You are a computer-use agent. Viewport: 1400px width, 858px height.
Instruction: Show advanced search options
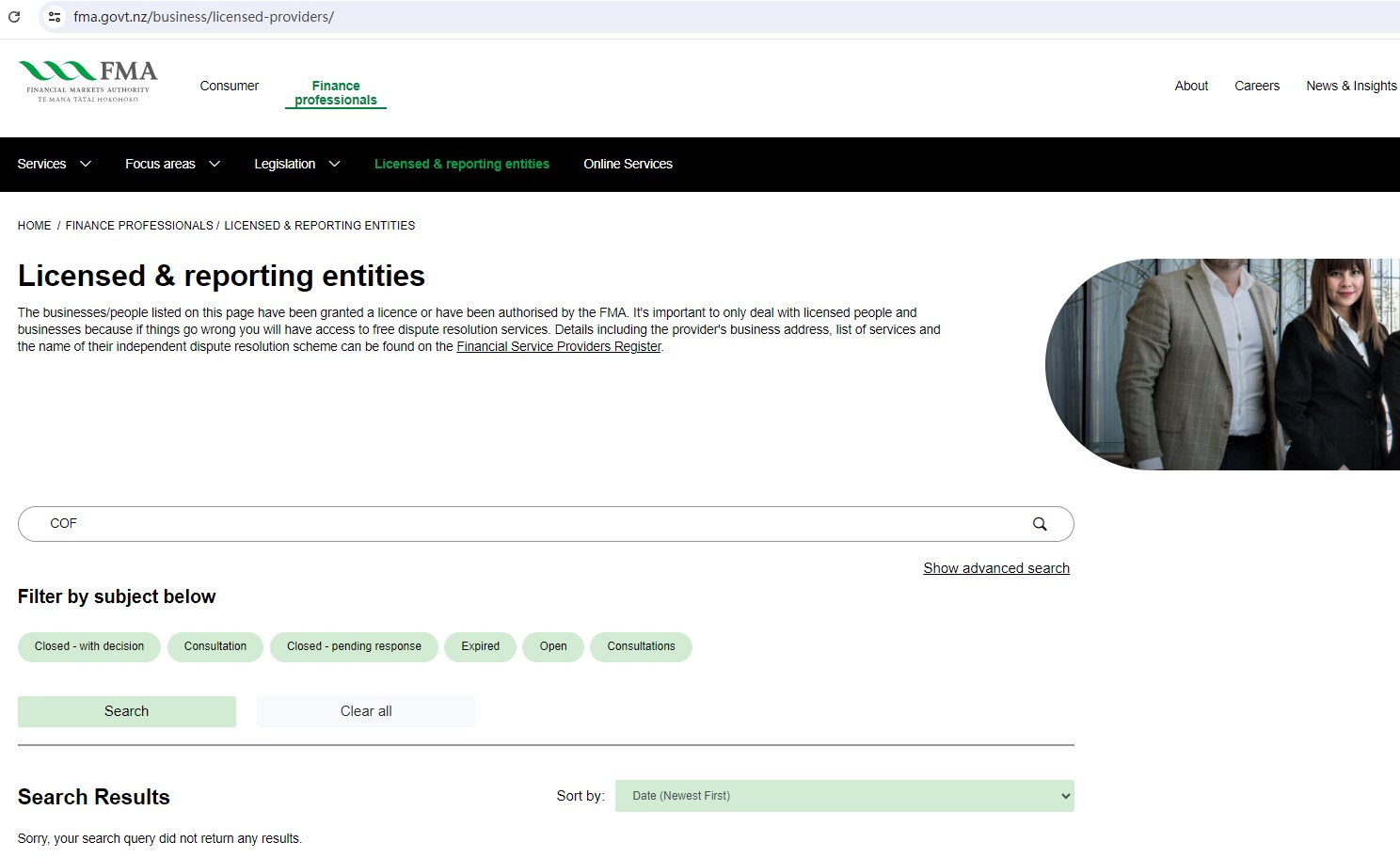tap(996, 568)
